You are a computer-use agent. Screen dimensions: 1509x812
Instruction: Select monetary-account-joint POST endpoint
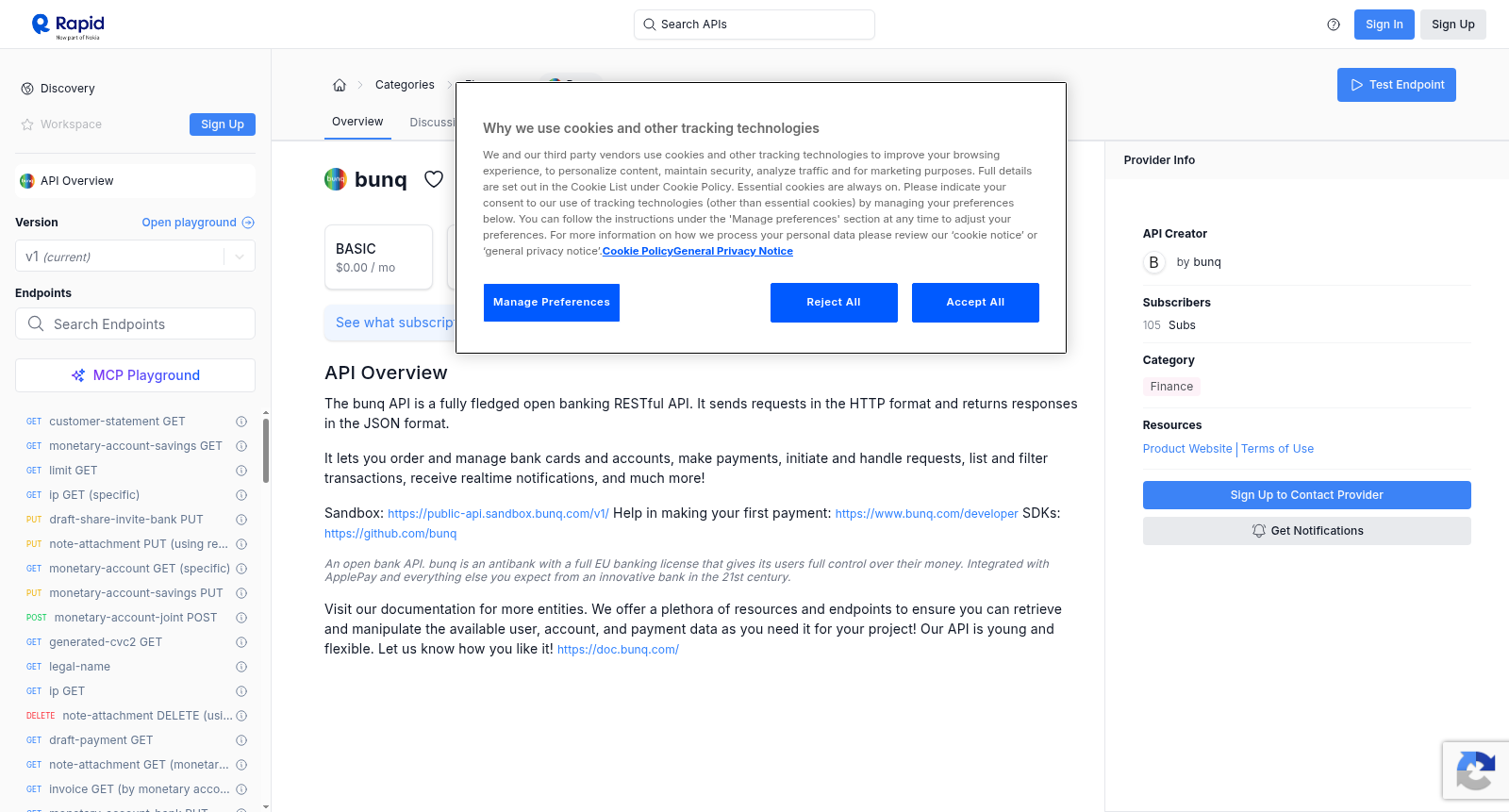(136, 618)
